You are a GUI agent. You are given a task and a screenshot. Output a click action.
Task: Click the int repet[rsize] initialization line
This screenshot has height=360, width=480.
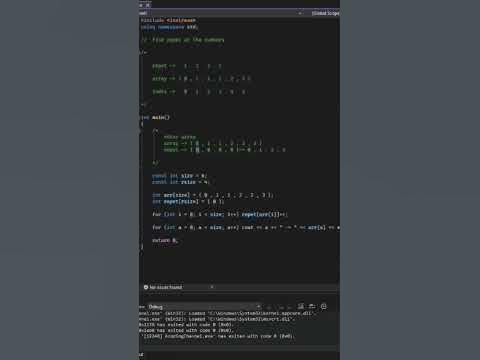(x=188, y=202)
